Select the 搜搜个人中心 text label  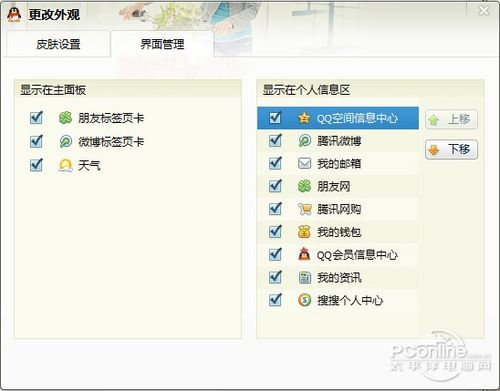click(x=350, y=300)
